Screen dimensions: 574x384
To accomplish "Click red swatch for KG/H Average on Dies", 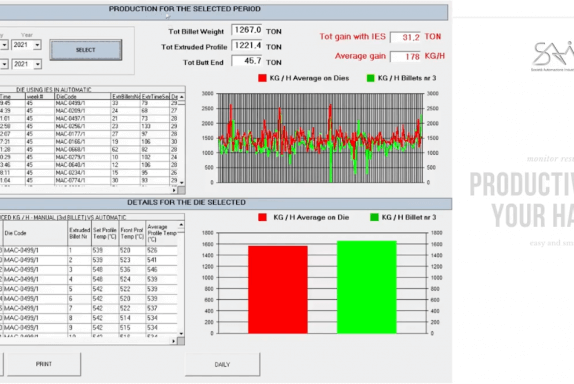I will pyautogui.click(x=262, y=78).
